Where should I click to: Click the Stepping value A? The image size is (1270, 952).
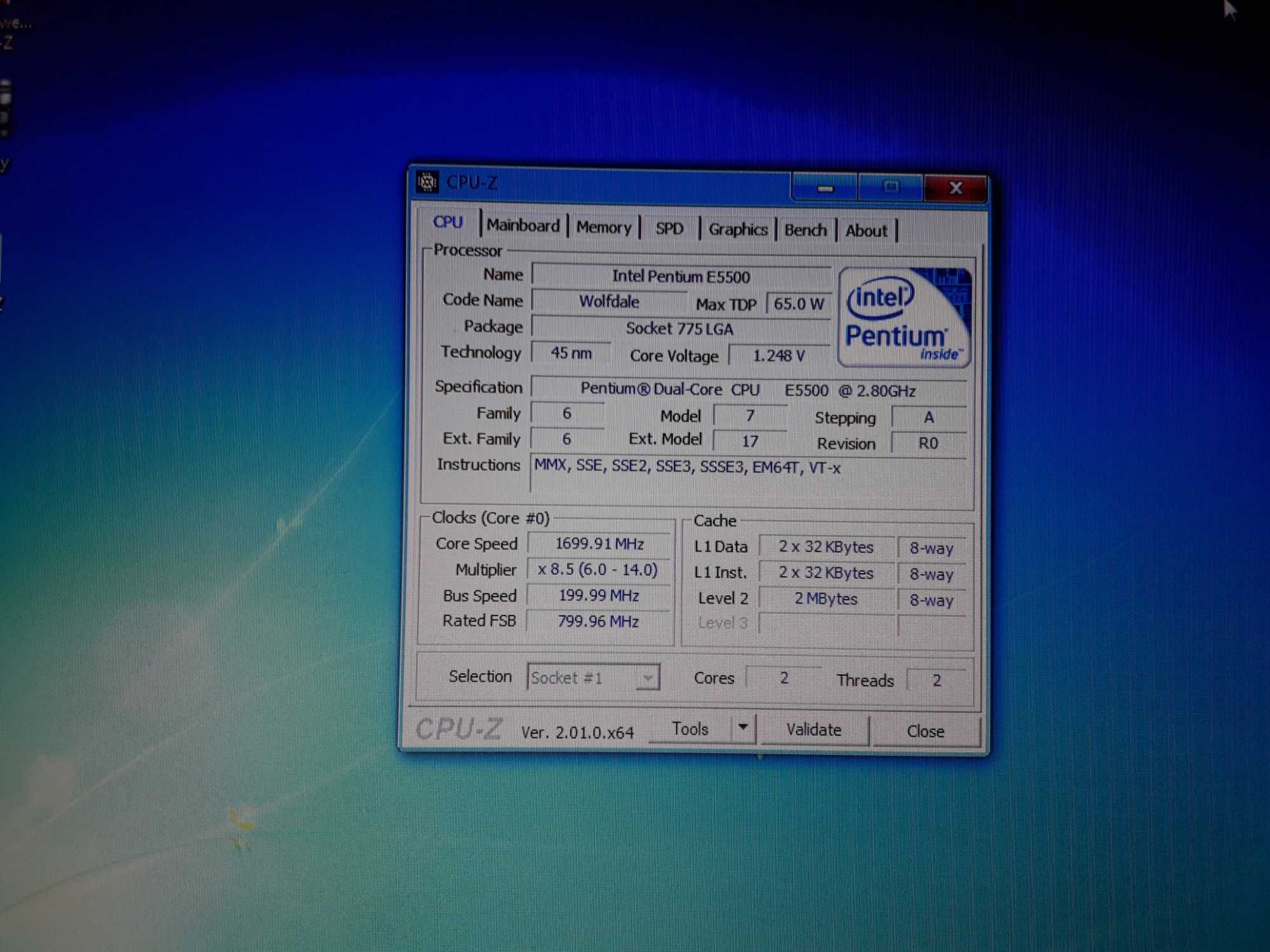[x=929, y=417]
